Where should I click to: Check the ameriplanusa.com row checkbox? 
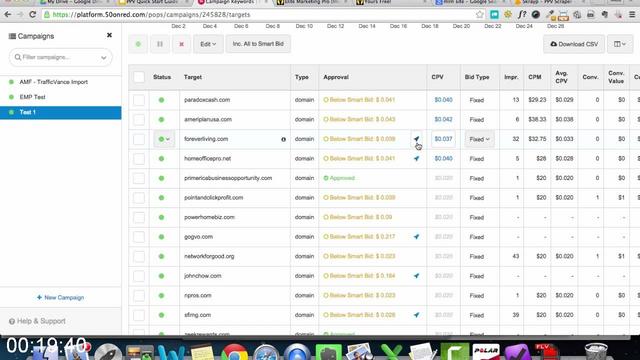[139, 120]
